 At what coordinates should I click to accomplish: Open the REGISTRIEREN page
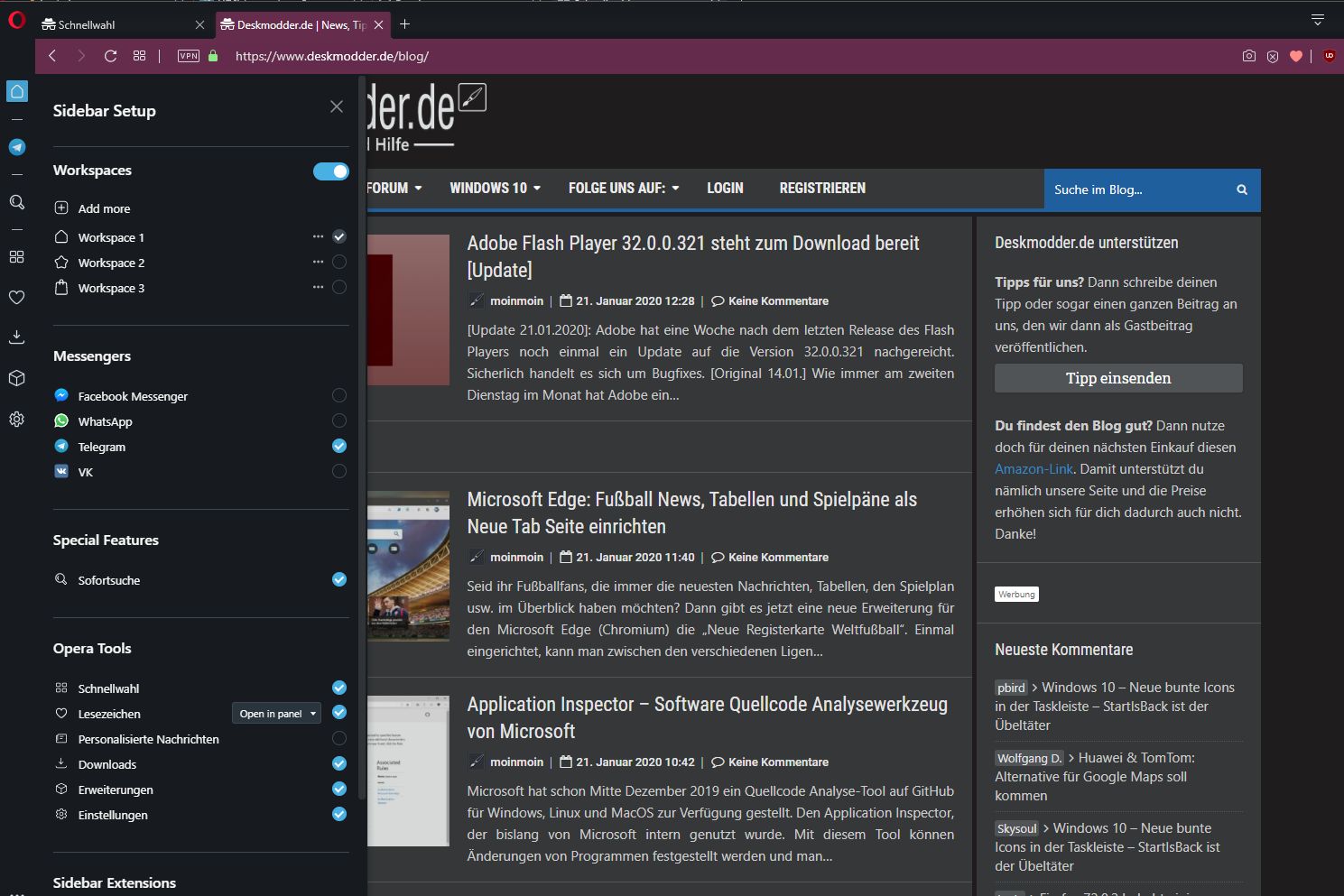point(822,188)
